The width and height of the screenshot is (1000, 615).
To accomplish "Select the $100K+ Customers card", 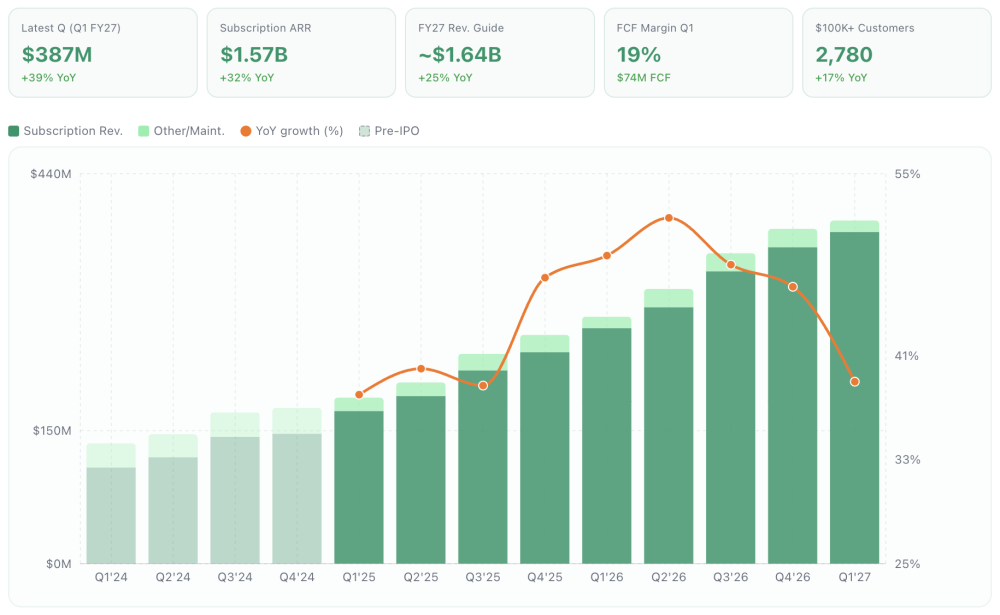I will pyautogui.click(x=897, y=53).
